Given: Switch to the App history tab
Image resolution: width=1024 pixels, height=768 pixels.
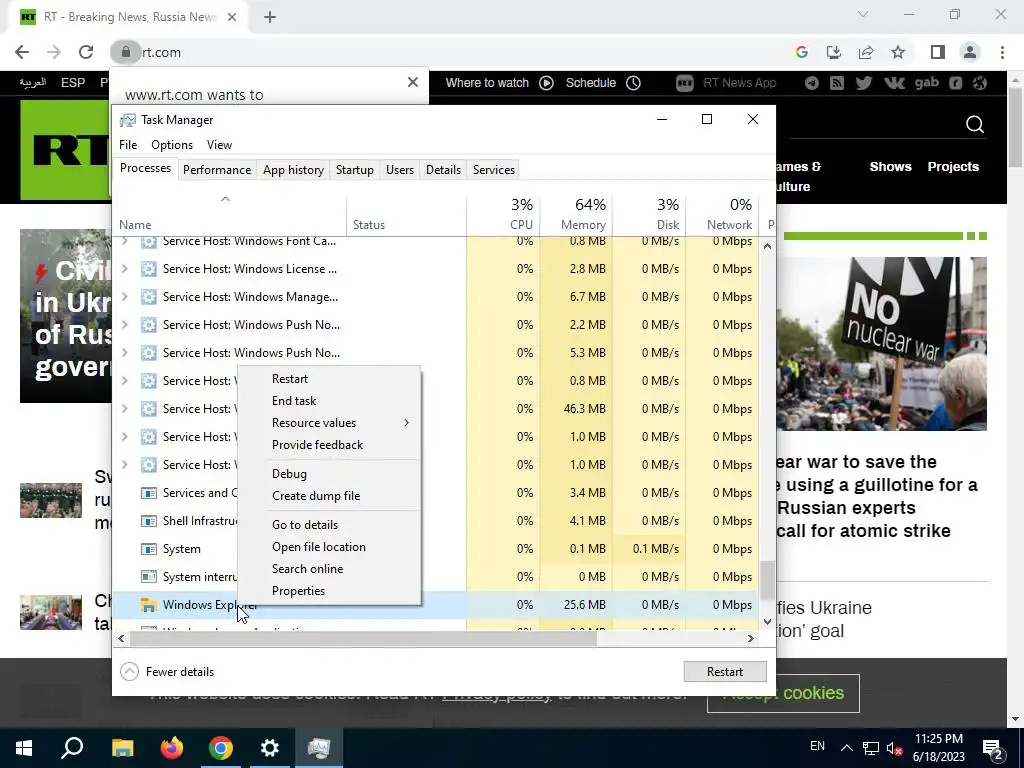Looking at the screenshot, I should tap(293, 170).
